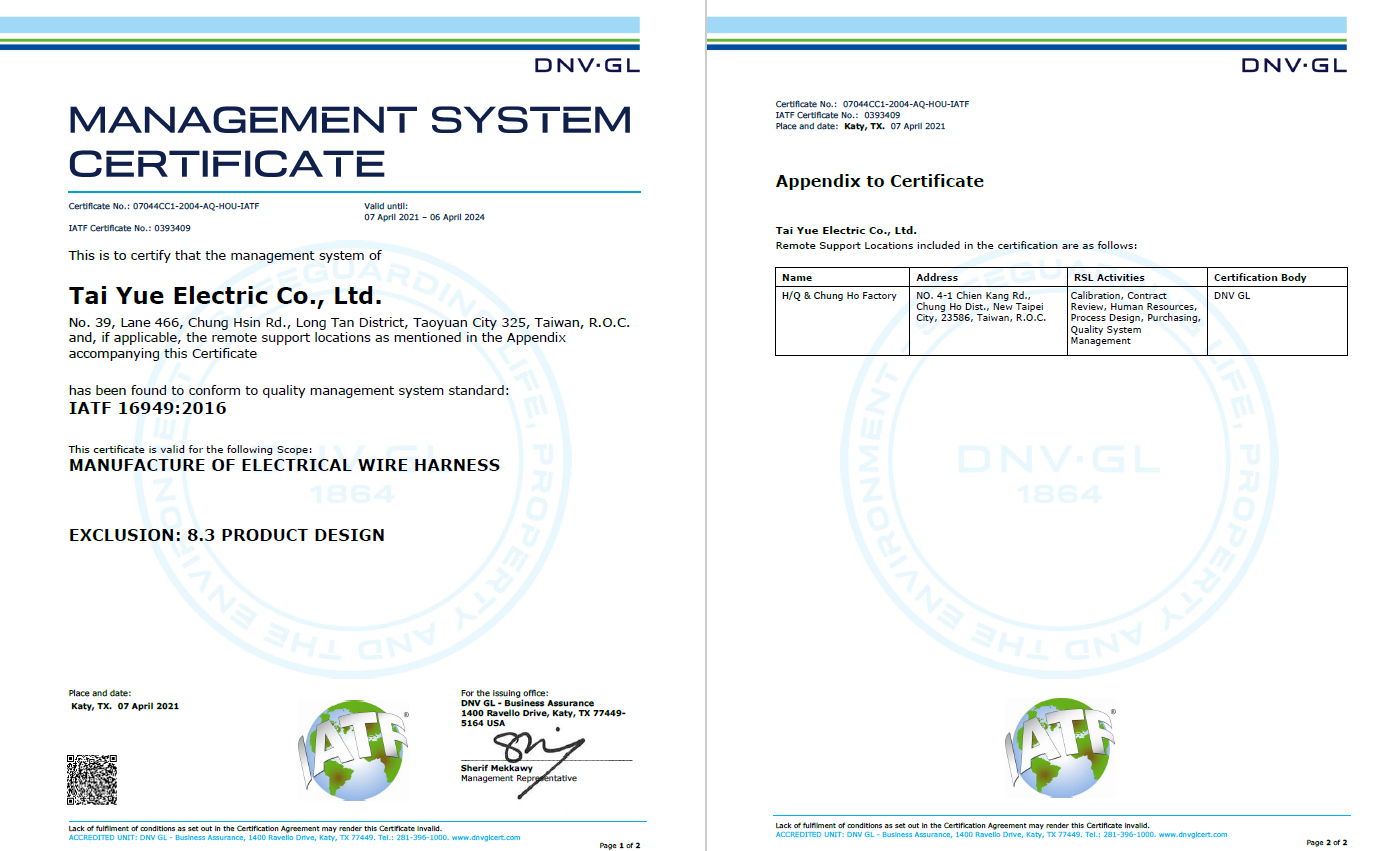Click the Certification Body column header

1259,277
